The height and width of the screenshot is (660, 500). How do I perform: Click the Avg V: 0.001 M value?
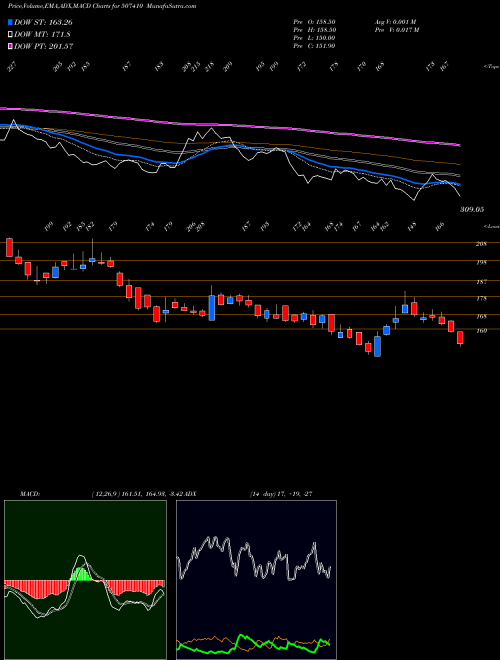395,22
